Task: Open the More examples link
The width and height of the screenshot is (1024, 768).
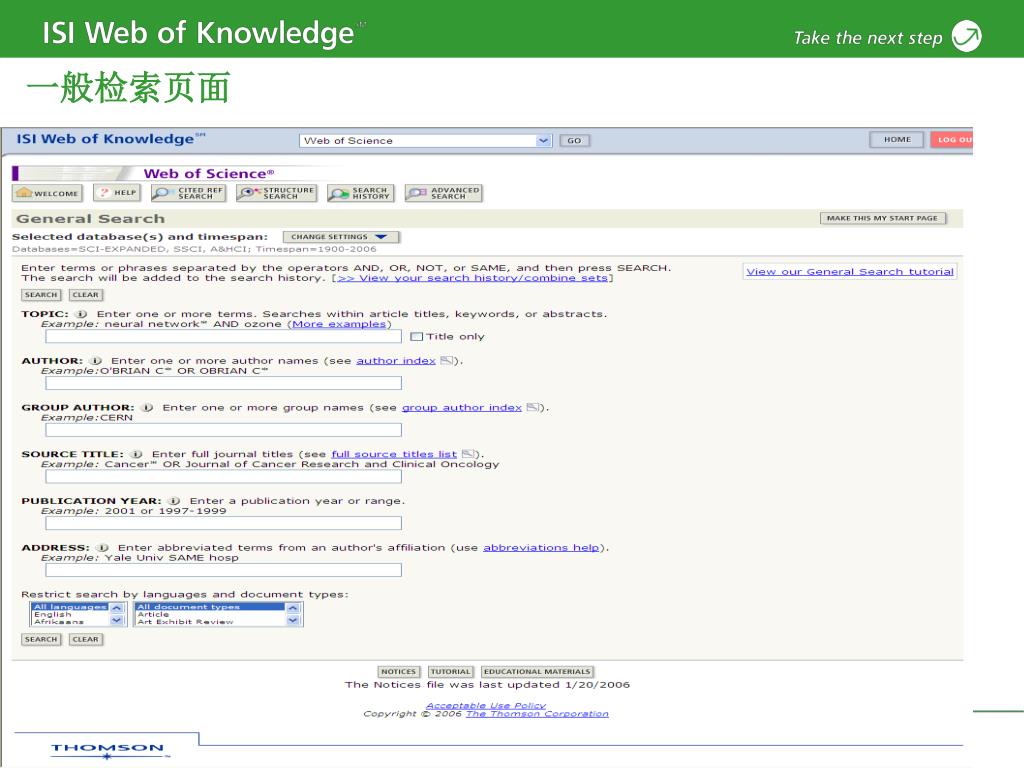Action: [x=339, y=324]
